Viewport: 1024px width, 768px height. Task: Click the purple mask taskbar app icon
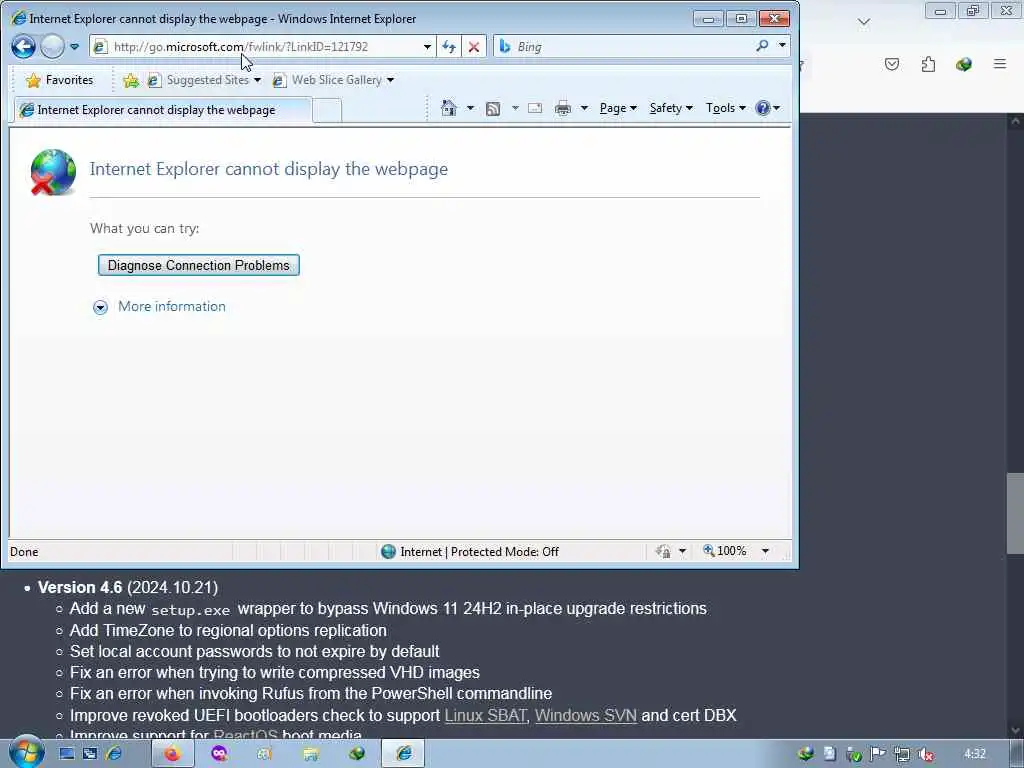[x=220, y=754]
